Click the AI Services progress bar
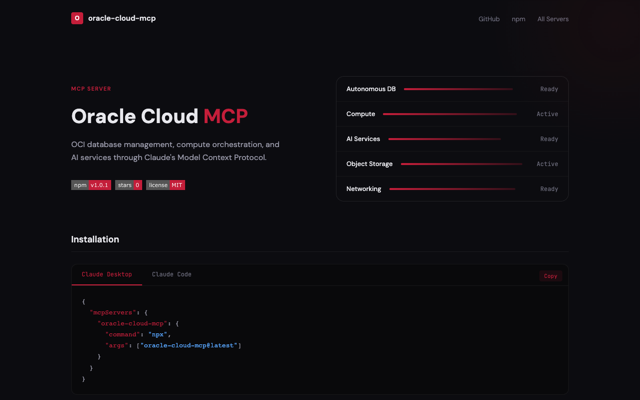640x400 pixels. (444, 139)
